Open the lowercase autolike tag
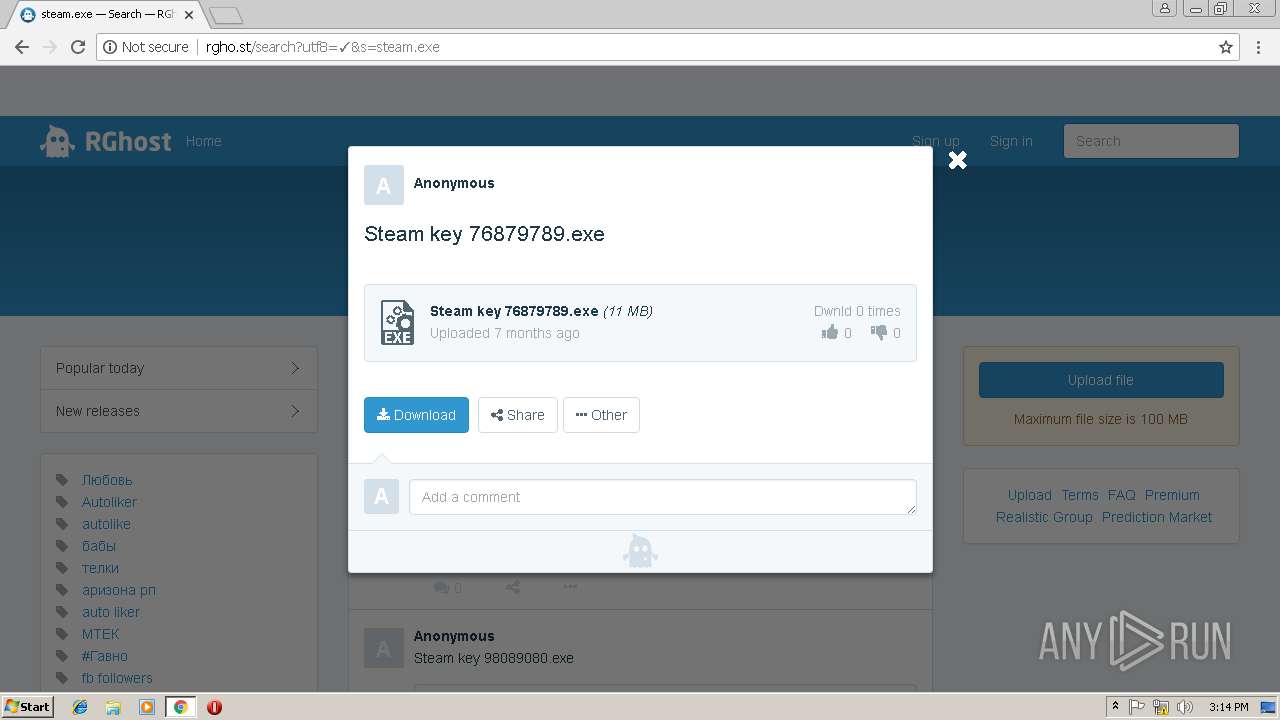This screenshot has width=1280, height=720. click(106, 524)
